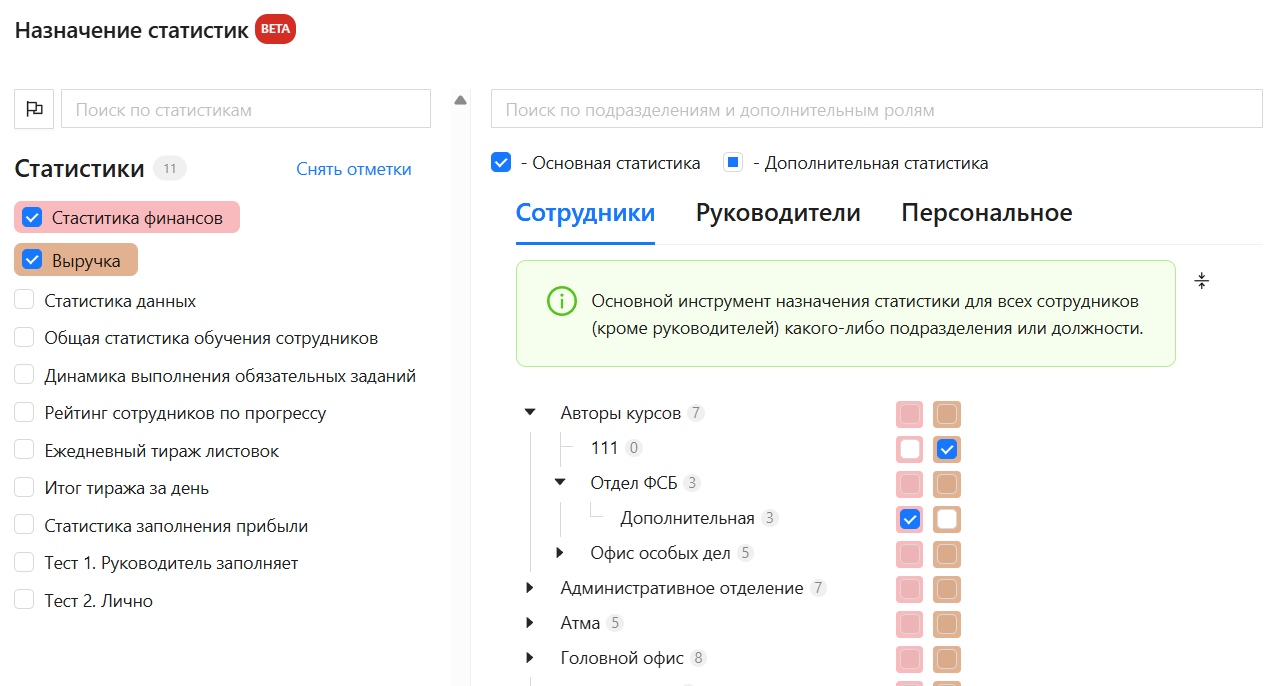The height and width of the screenshot is (686, 1270).
Task: Open the Персональное tab
Action: point(986,213)
